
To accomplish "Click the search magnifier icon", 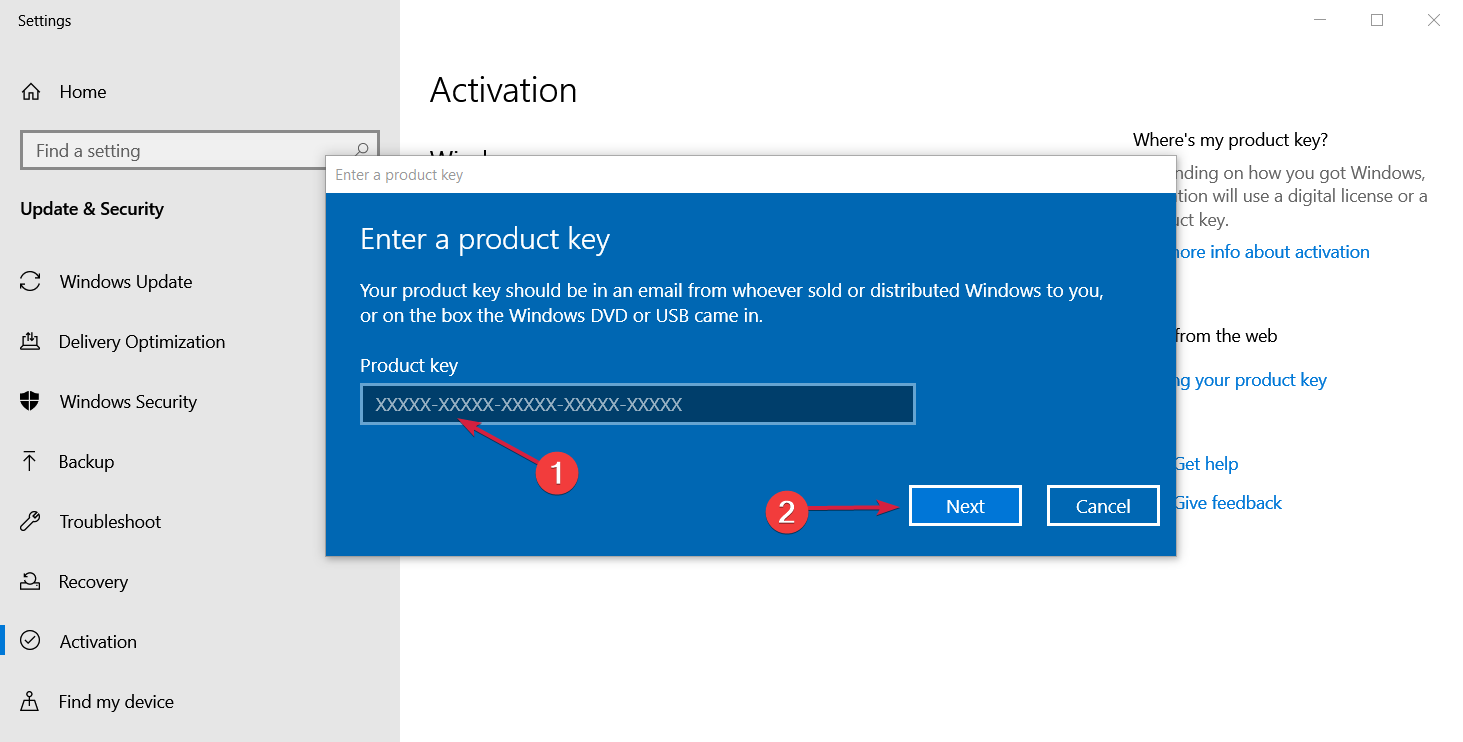I will (361, 150).
